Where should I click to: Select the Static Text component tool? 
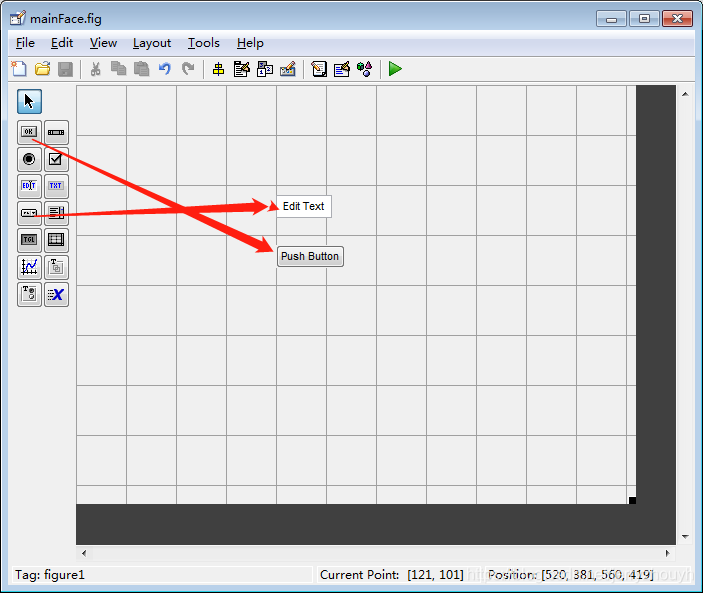pyautogui.click(x=56, y=186)
